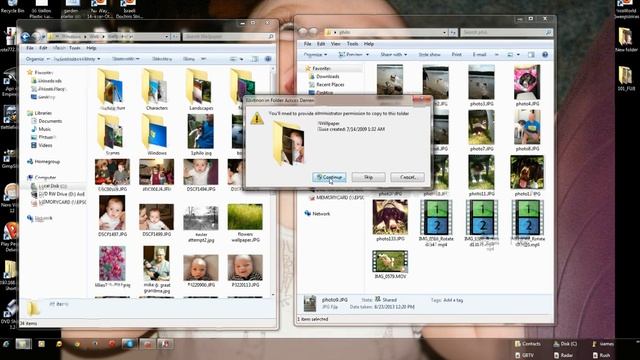This screenshot has height=360, width=640.
Task: Click Print in the photo window toolbar
Action: (456, 54)
